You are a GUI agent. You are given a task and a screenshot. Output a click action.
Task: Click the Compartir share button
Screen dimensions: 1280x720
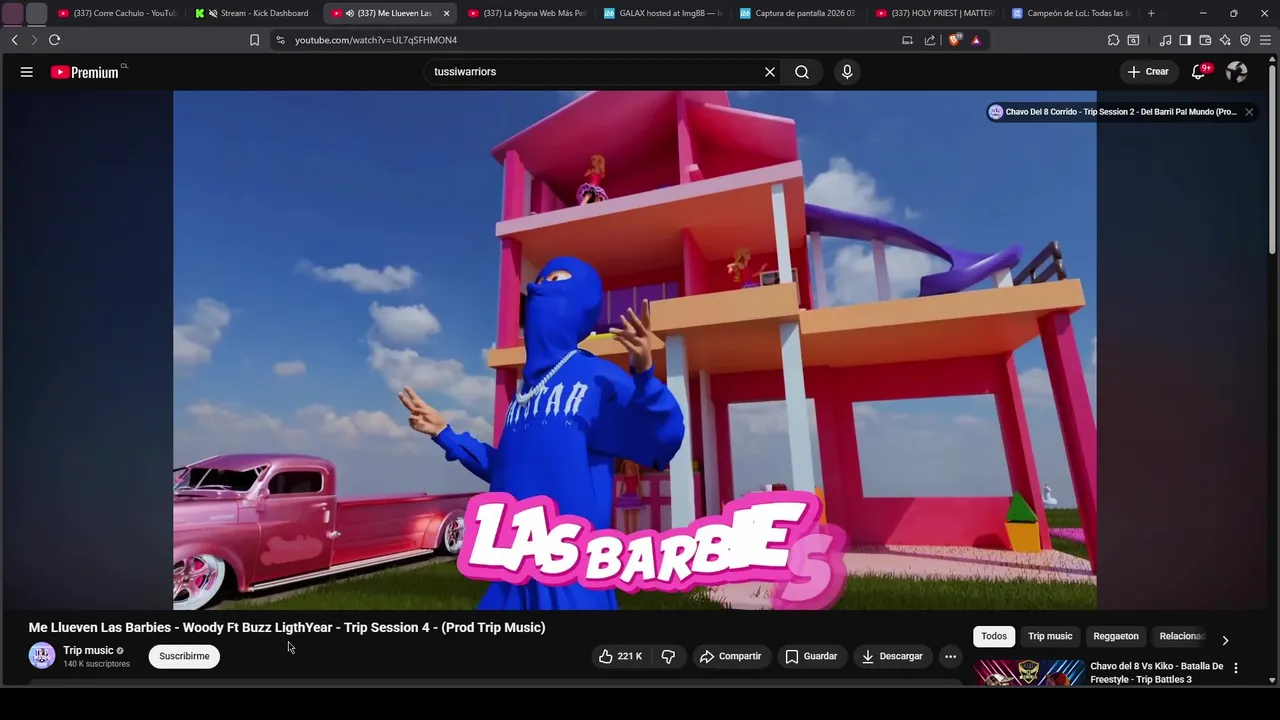[x=731, y=656]
